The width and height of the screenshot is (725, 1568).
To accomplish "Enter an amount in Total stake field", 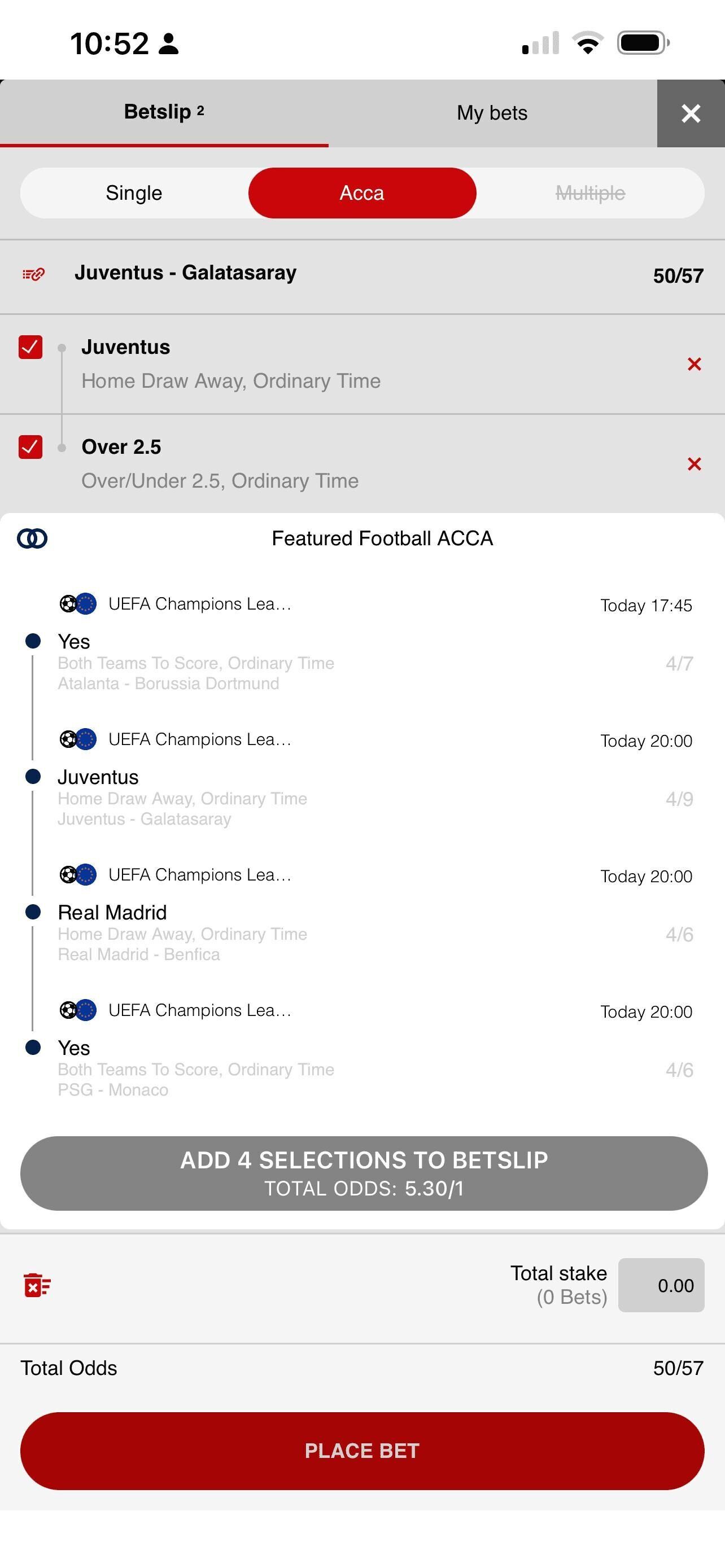I will [x=661, y=1285].
